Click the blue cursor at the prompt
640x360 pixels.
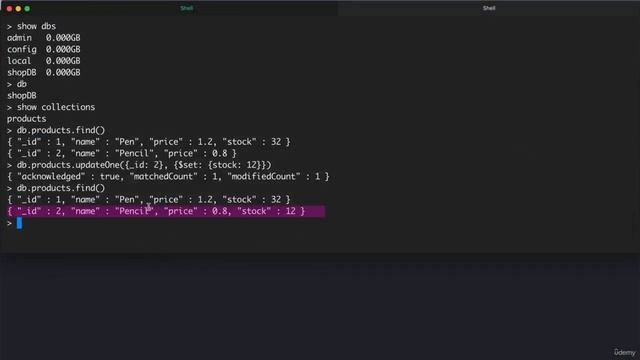point(19,223)
